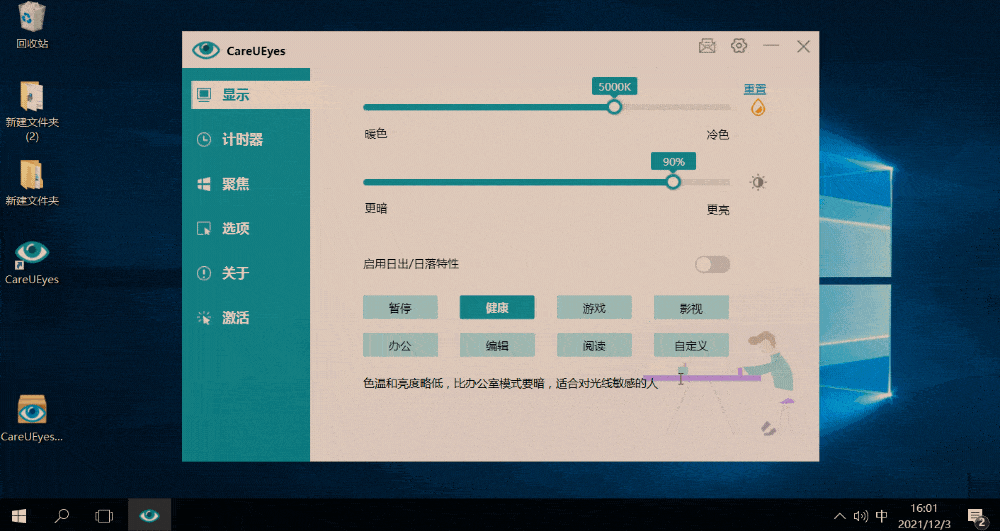Image resolution: width=1000 pixels, height=531 pixels.
Task: Select the 编辑 mode button
Action: click(x=497, y=346)
